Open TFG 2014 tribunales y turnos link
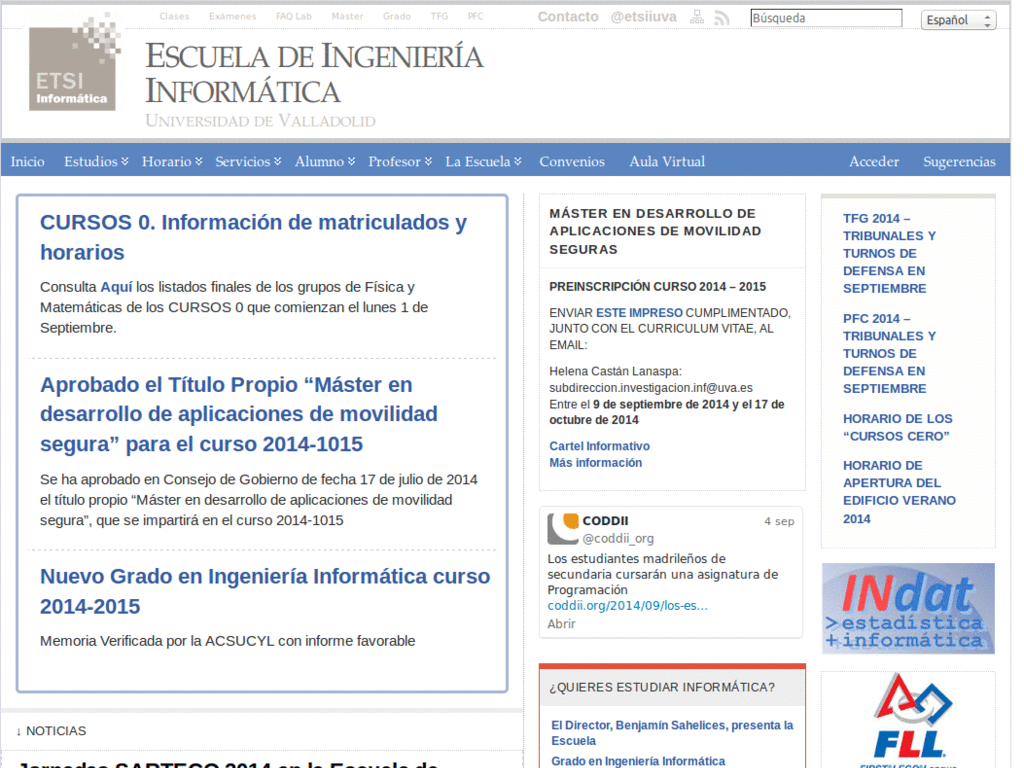 pos(889,253)
